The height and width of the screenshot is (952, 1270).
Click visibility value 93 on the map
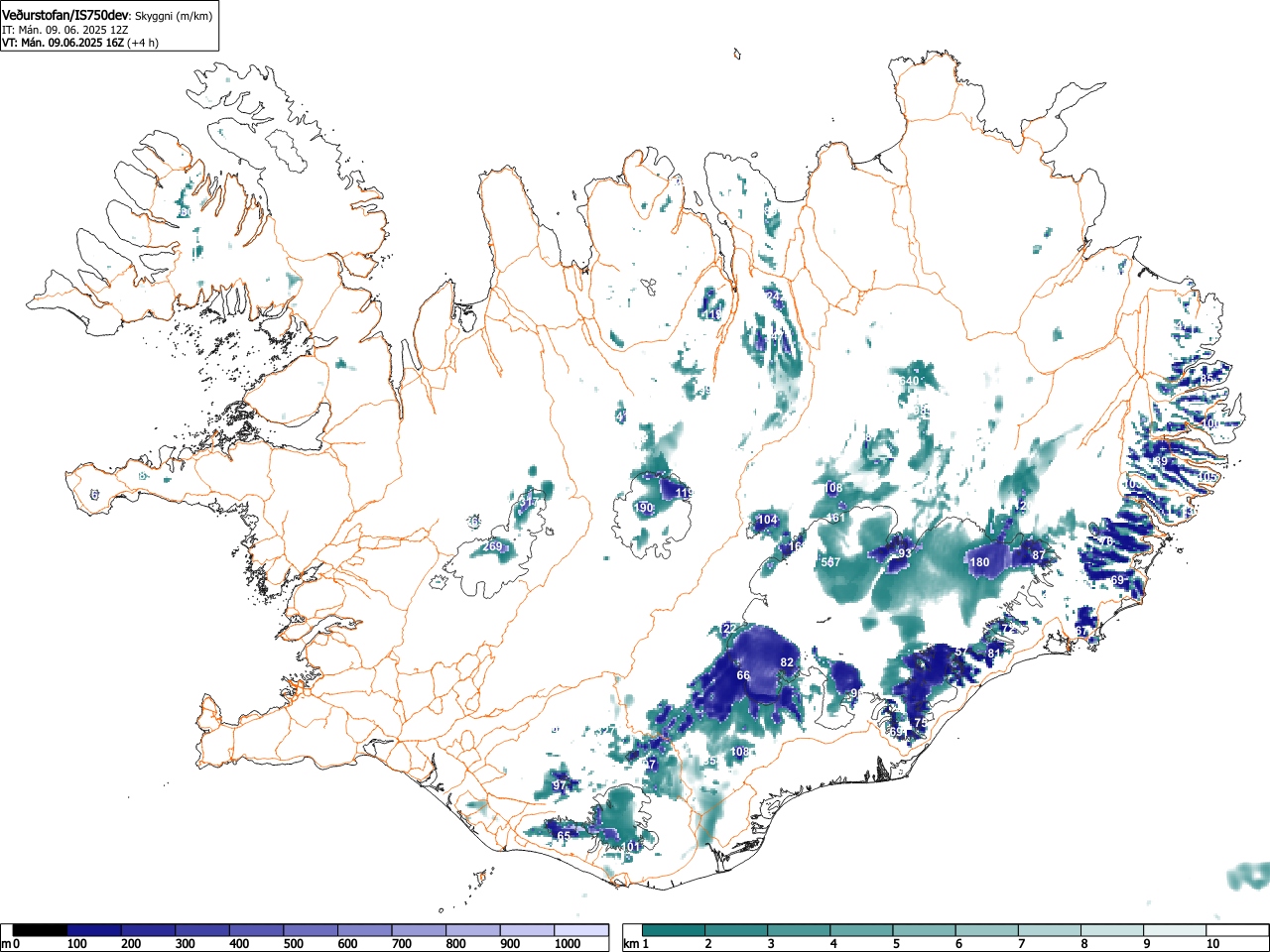[x=904, y=553]
